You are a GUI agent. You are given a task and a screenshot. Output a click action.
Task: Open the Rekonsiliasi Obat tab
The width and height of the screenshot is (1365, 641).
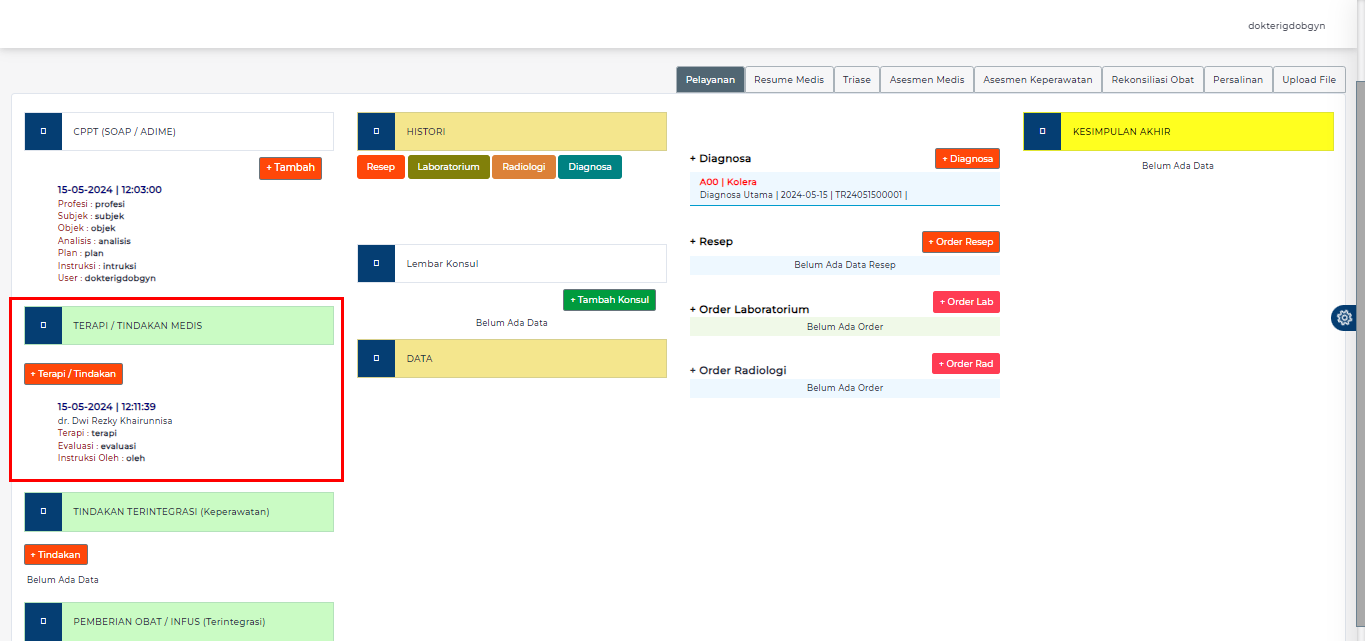1152,79
